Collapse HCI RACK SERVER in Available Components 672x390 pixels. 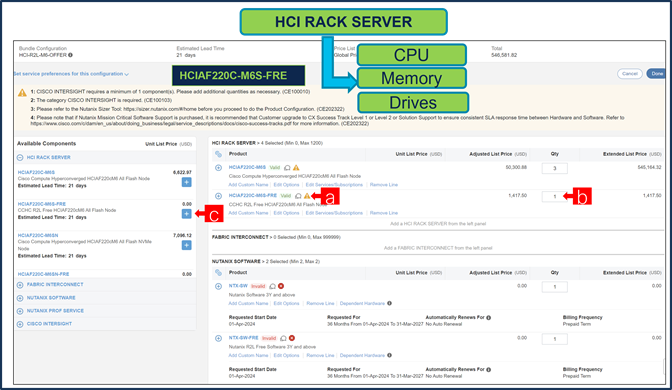pyautogui.click(x=20, y=158)
